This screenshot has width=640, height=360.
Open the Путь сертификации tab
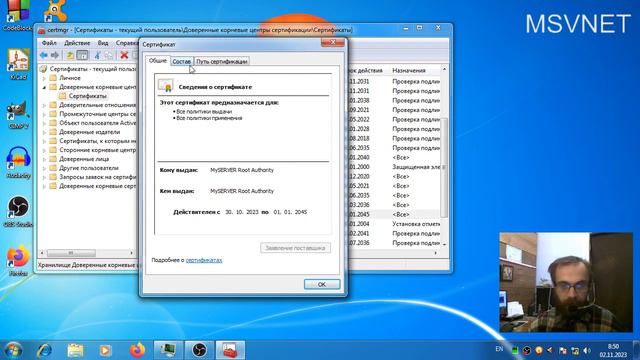click(x=222, y=61)
